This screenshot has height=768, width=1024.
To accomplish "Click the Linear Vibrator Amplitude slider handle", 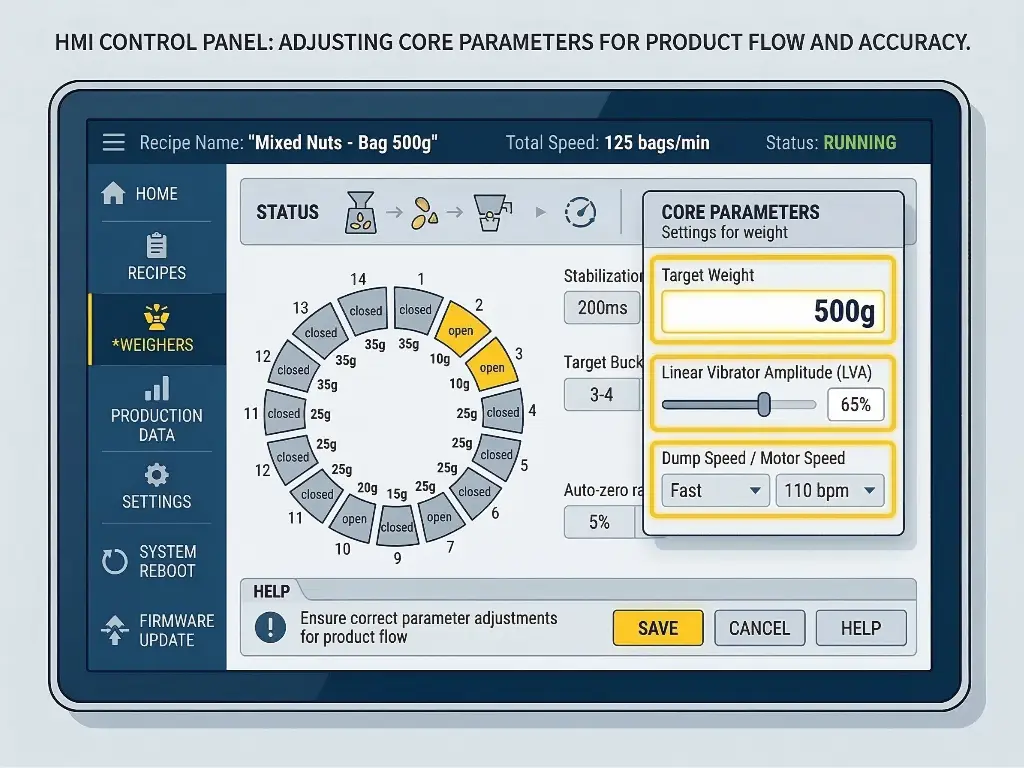I will click(x=764, y=404).
